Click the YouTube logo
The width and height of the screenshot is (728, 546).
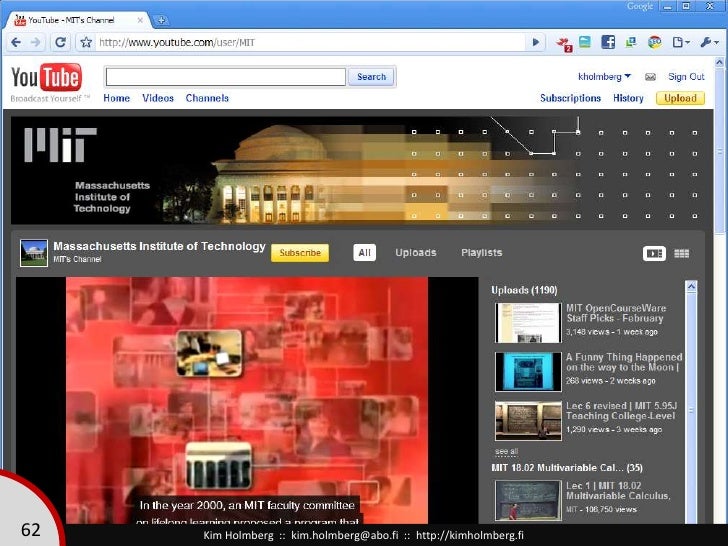tap(46, 77)
